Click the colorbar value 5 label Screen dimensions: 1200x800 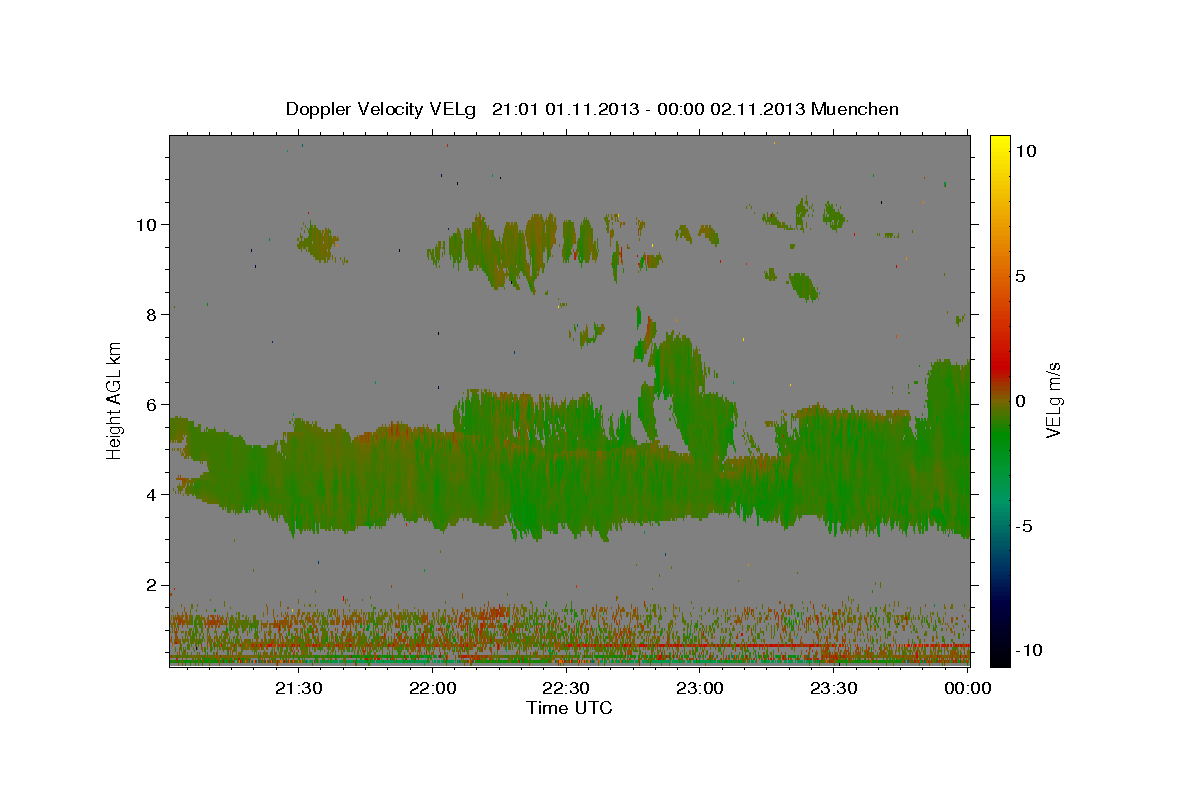1021,276
